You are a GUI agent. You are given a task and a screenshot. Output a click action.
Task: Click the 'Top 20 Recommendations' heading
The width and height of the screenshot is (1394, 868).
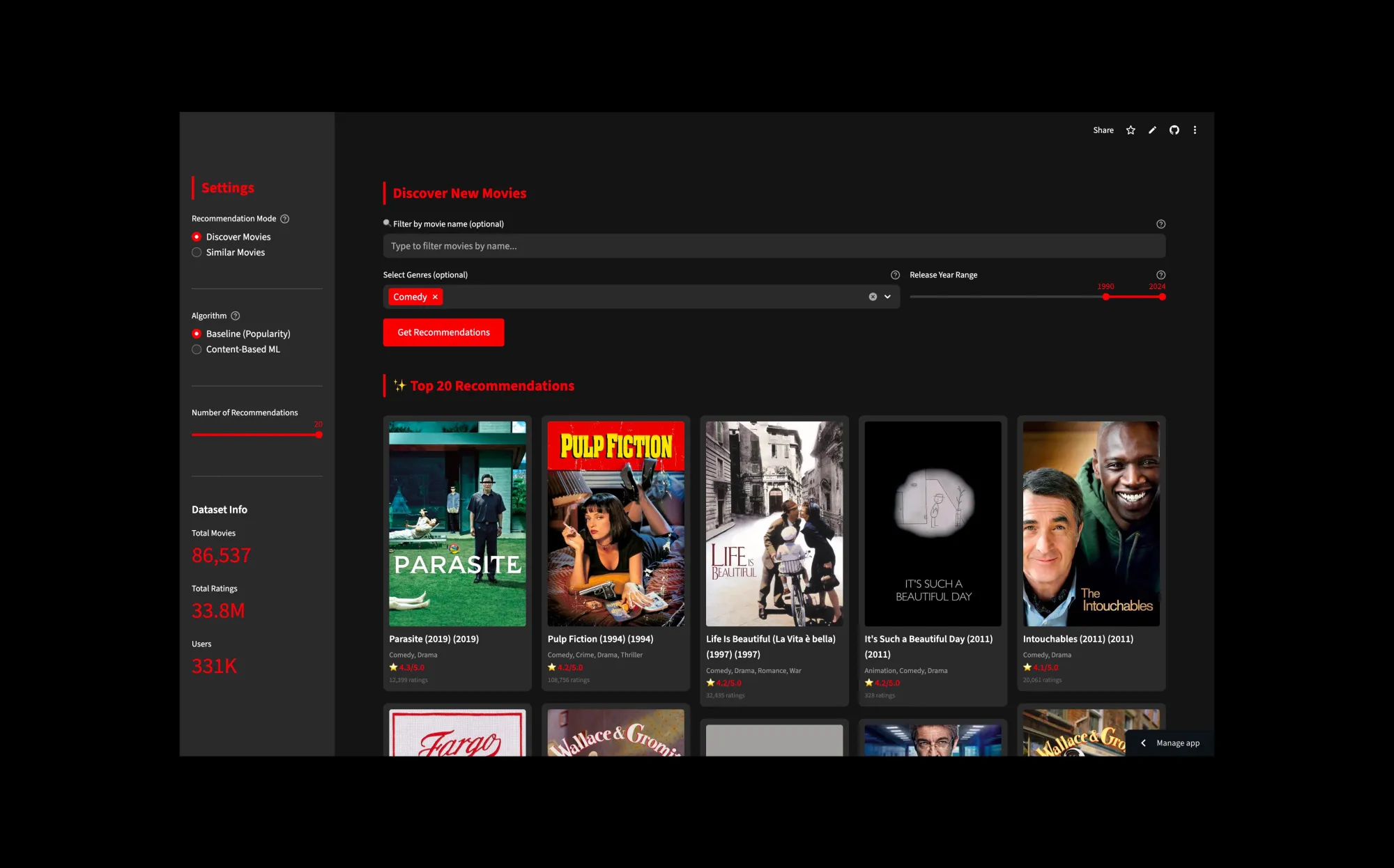(492, 386)
